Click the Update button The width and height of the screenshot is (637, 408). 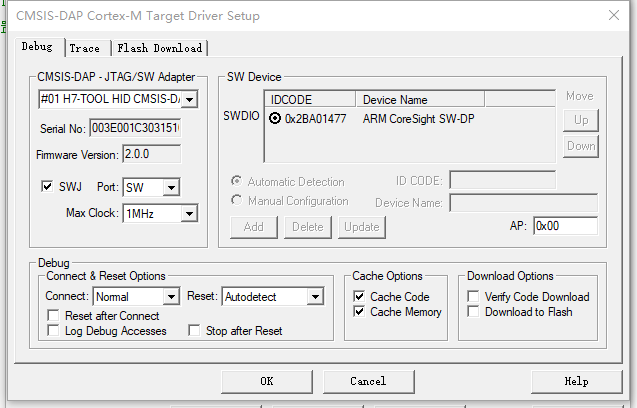362,227
